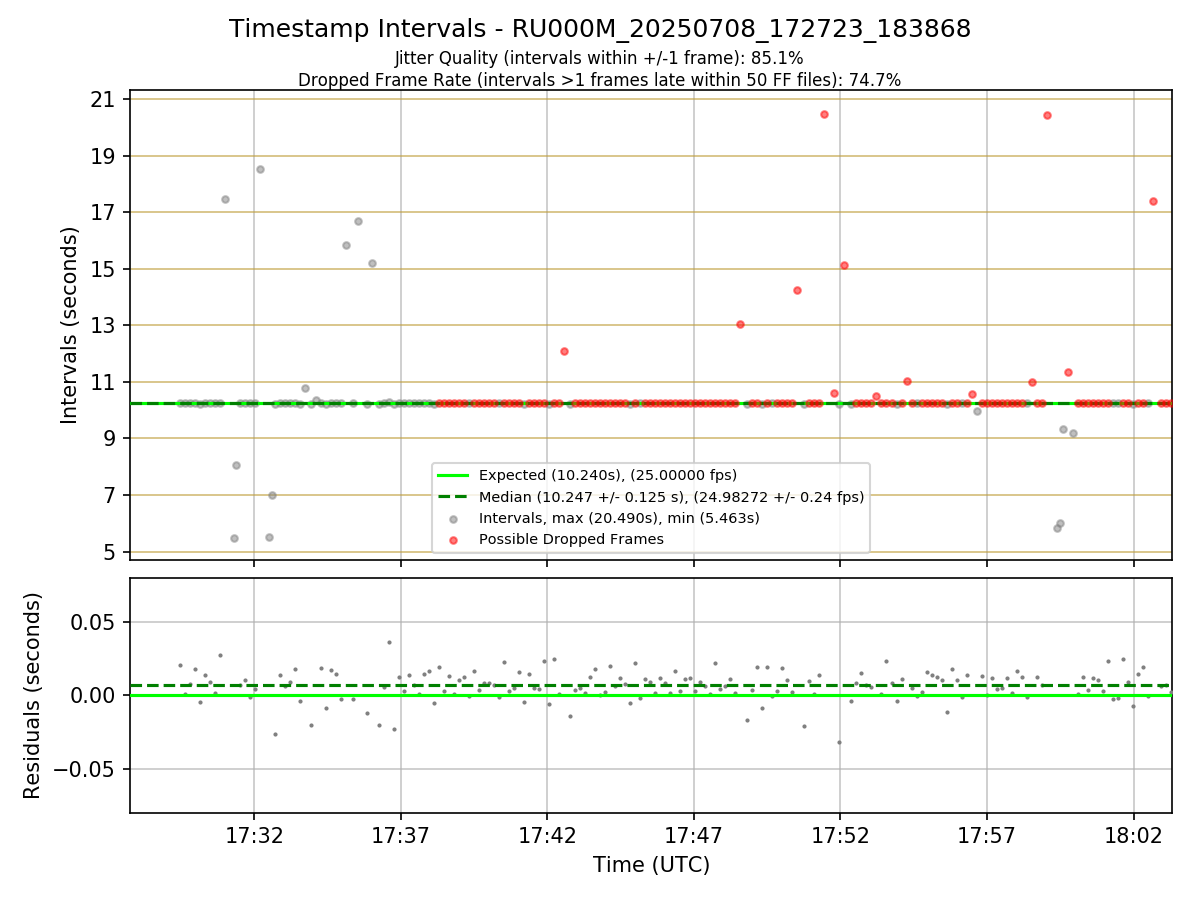This screenshot has height=900, width=1200.
Task: Click the 'Time (UTC)' x-axis label
Action: tap(651, 864)
